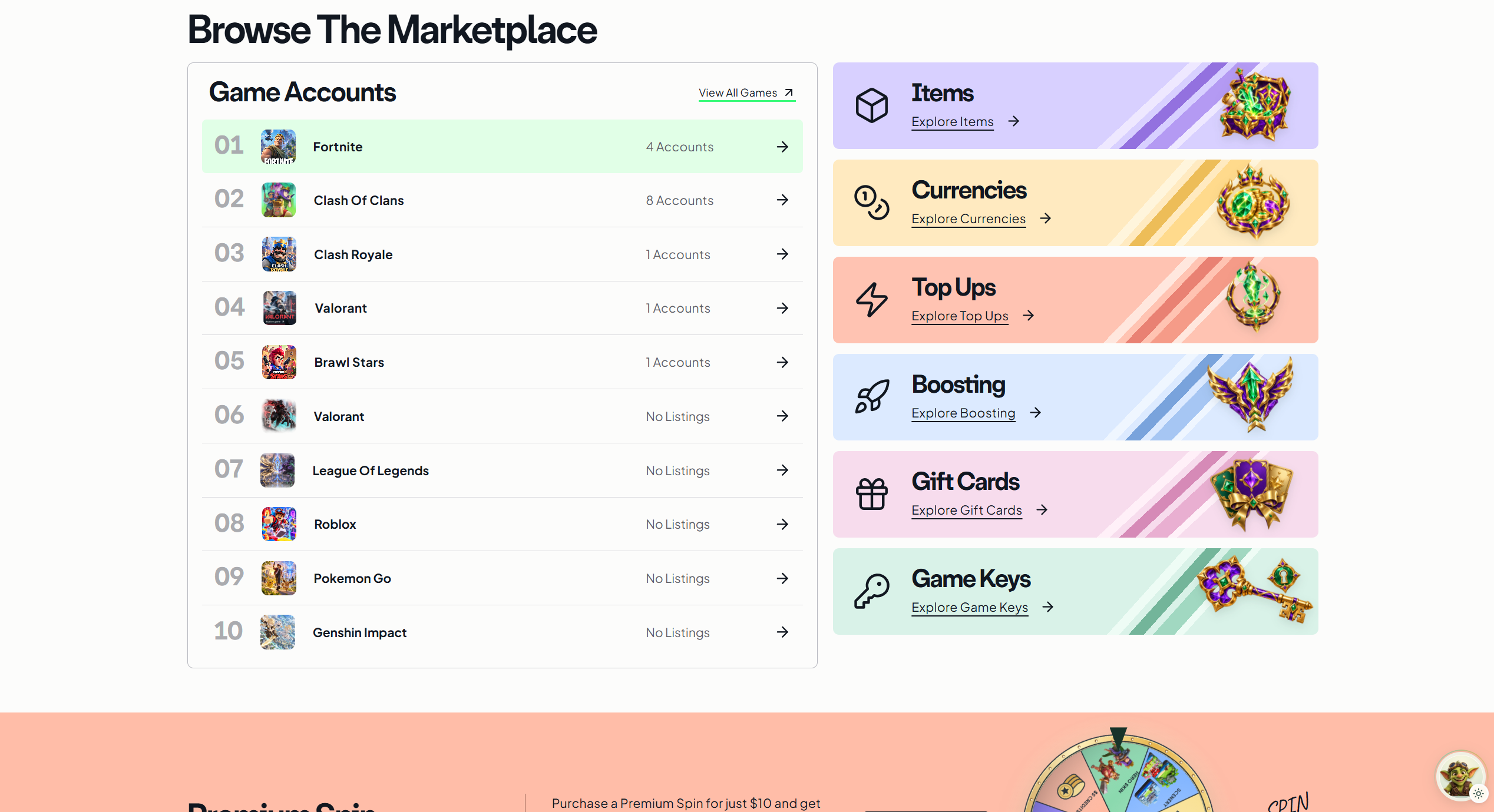Click the Game Keys golden key artwork
The width and height of the screenshot is (1494, 812).
(x=1255, y=590)
